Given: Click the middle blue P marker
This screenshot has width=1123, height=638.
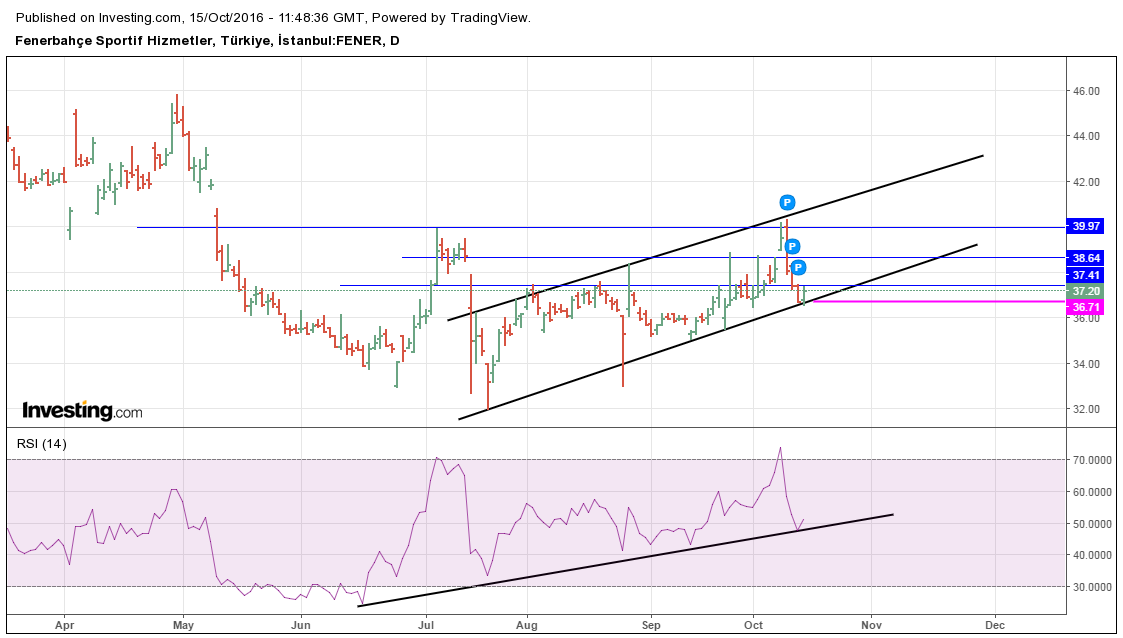Looking at the screenshot, I should click(x=792, y=246).
